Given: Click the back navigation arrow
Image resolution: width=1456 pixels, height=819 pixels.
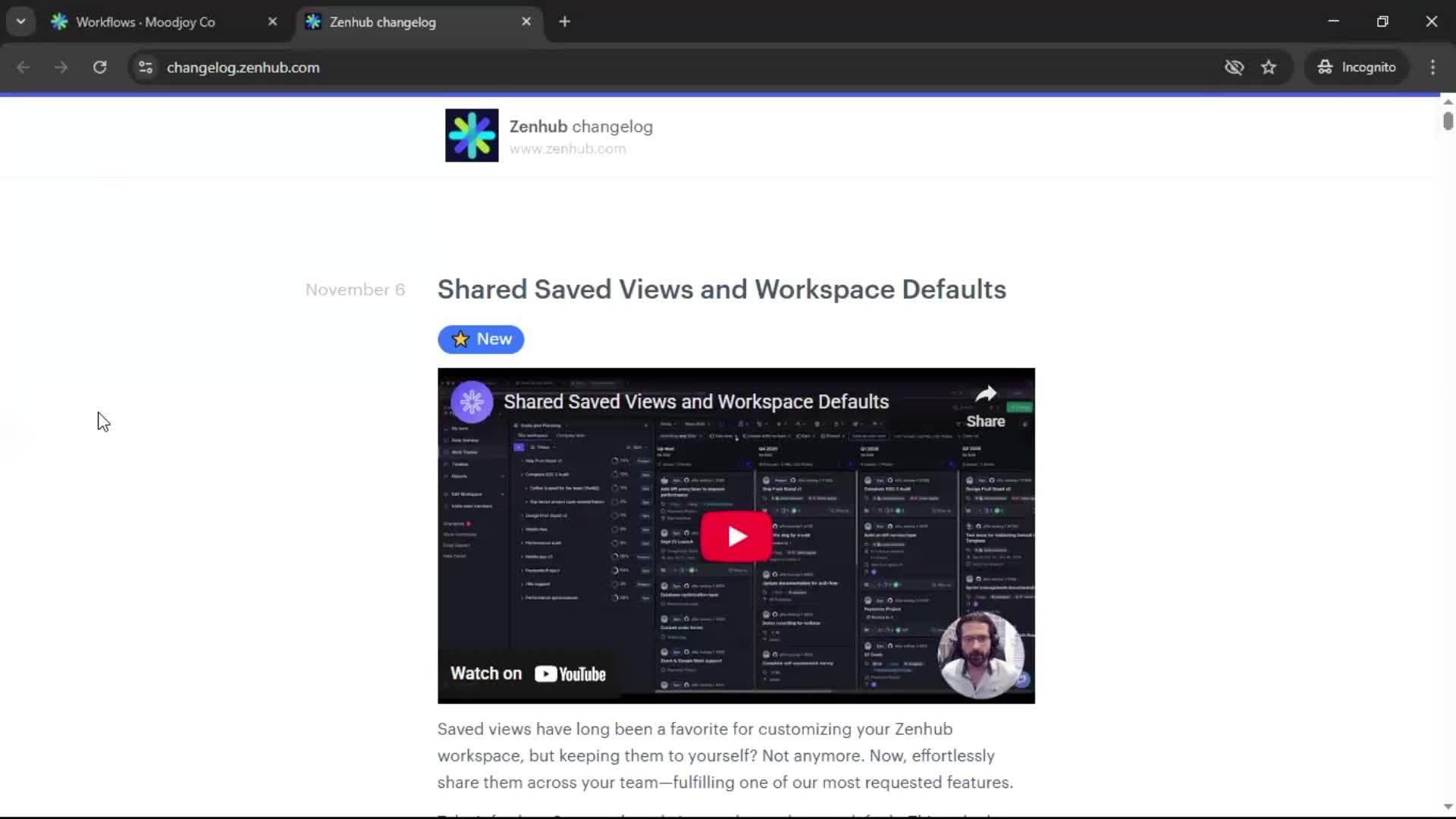Looking at the screenshot, I should (24, 67).
